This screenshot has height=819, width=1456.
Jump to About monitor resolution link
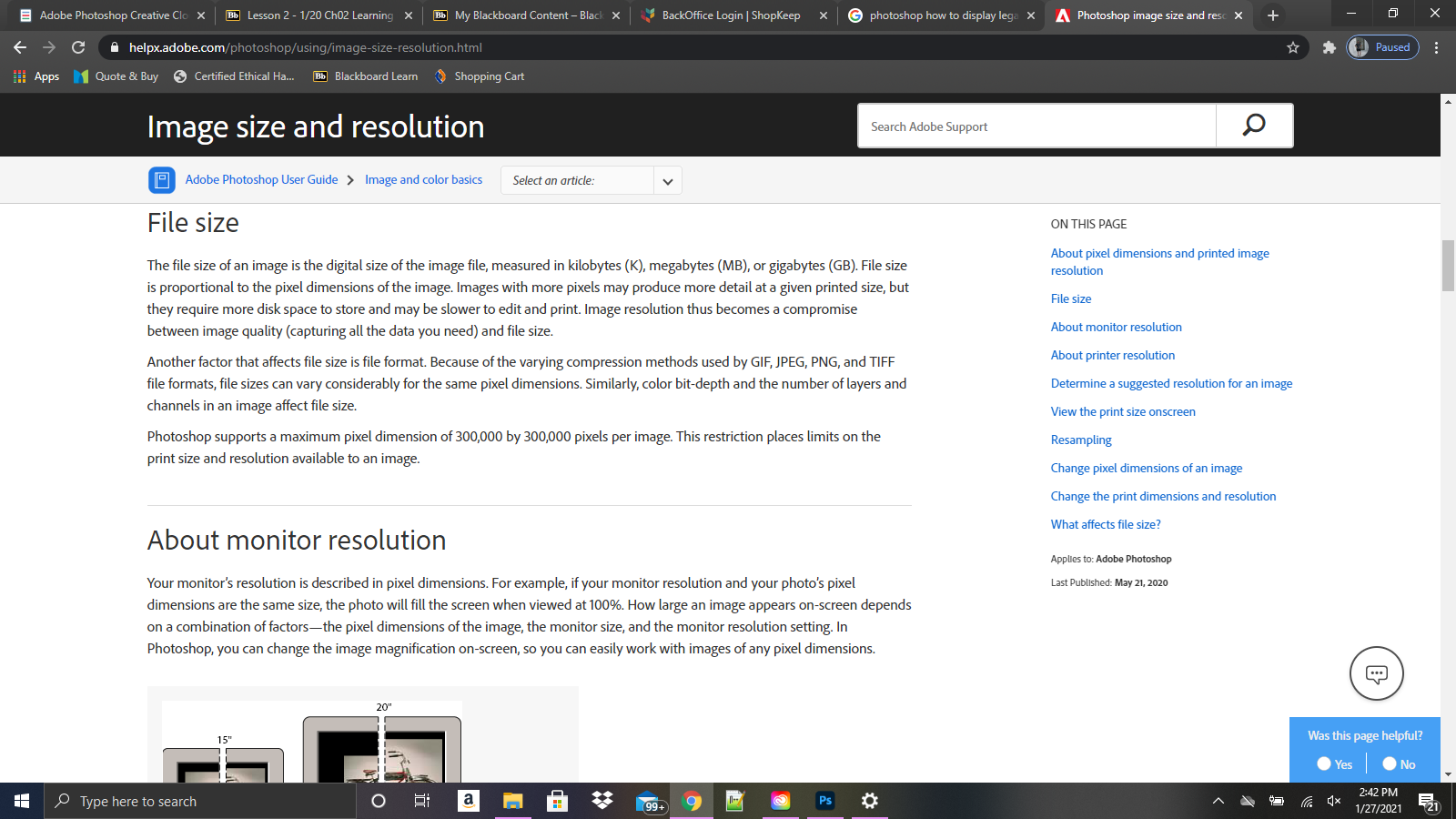coord(1117,327)
